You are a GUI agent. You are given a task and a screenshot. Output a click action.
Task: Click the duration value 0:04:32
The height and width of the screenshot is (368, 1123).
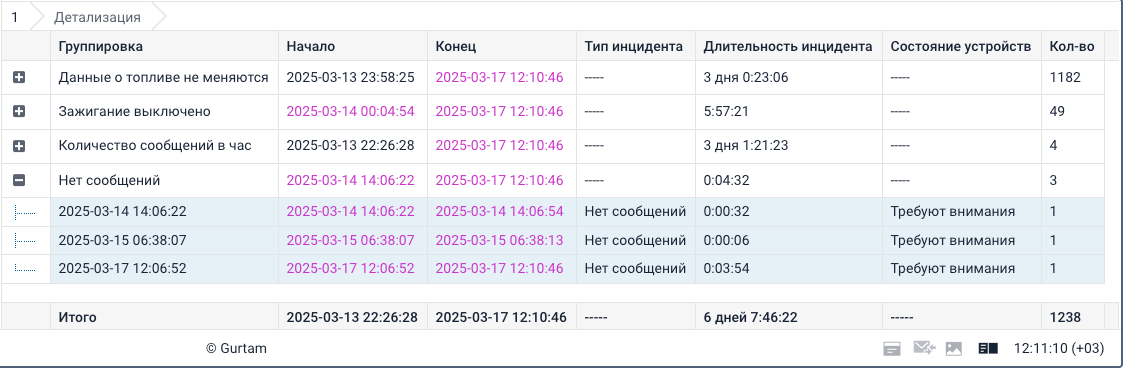[726, 180]
